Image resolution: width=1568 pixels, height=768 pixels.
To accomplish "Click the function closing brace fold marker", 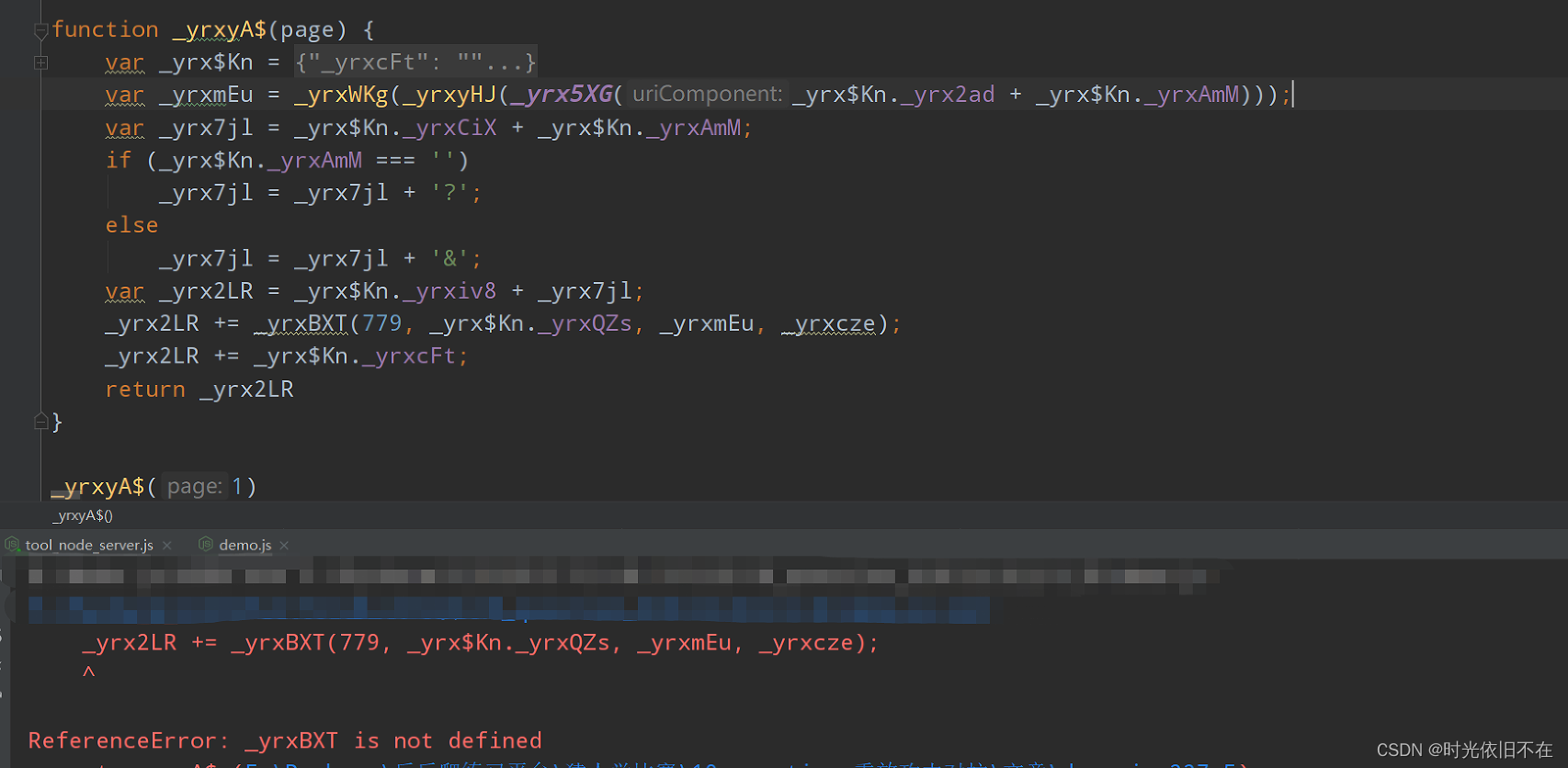I will point(40,422).
